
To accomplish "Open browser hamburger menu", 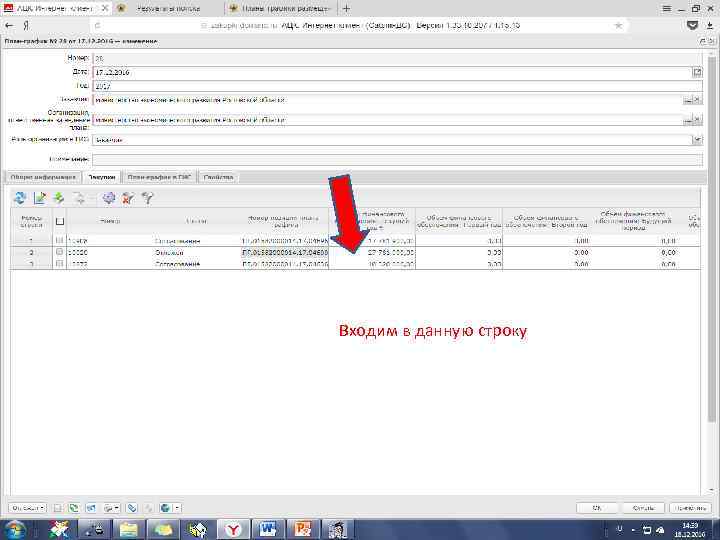I will [666, 8].
